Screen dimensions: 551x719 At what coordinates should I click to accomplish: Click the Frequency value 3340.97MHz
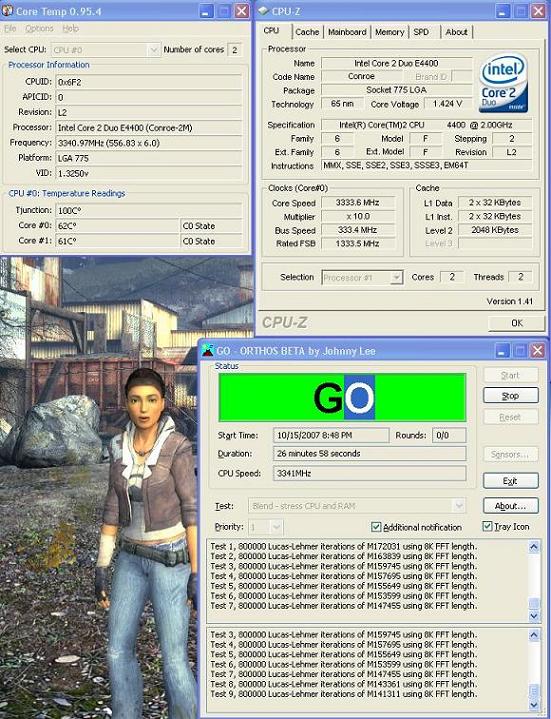149,143
